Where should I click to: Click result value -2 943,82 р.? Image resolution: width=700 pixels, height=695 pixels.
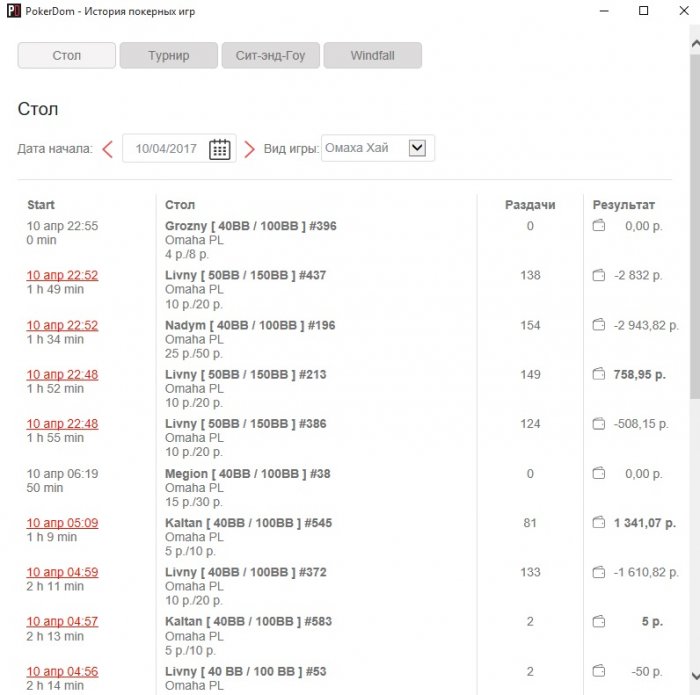[646, 325]
